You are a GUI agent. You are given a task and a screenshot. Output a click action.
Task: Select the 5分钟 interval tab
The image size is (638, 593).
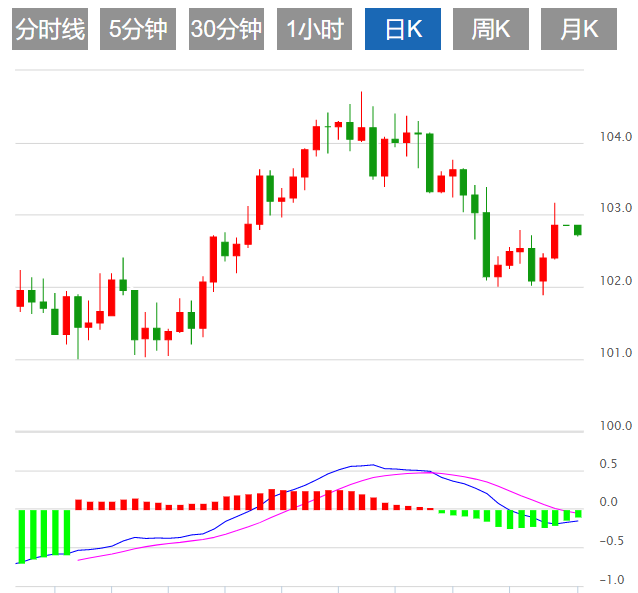[x=138, y=29]
